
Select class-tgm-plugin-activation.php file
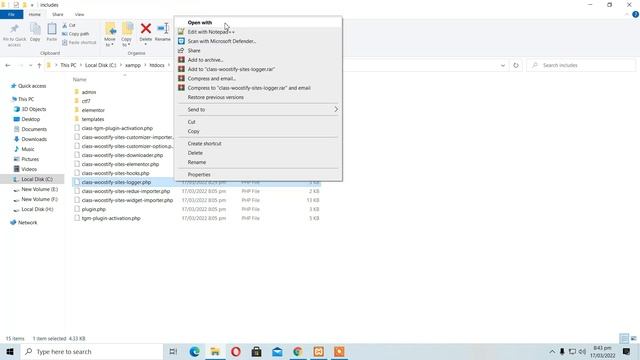point(117,128)
